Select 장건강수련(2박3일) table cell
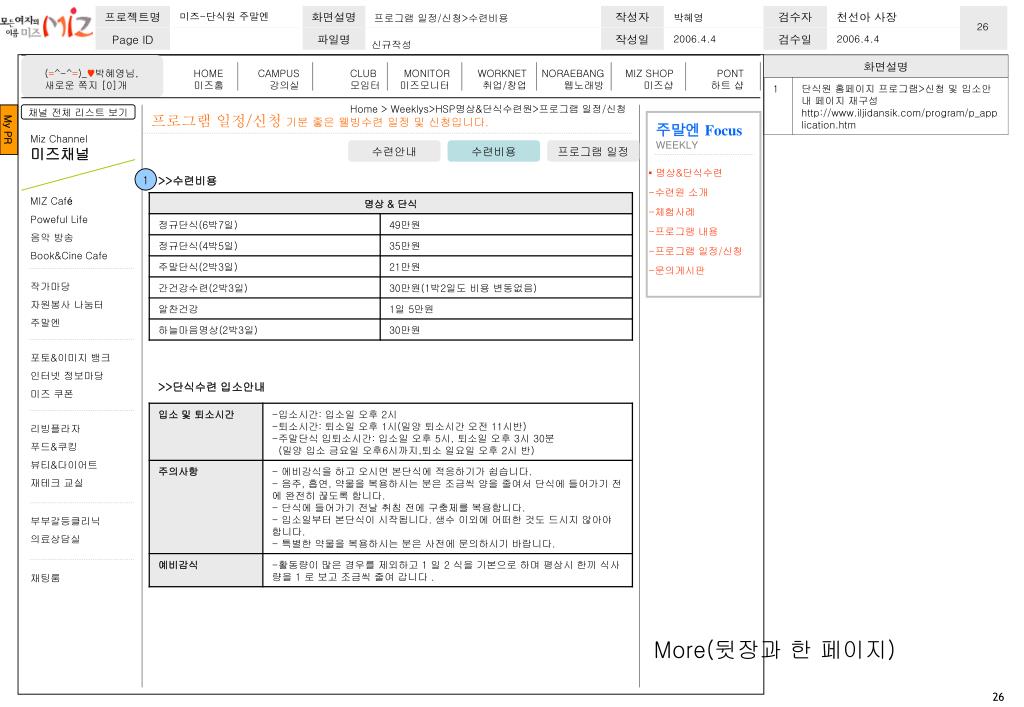Image resolution: width=1024 pixels, height=707 pixels. [264, 288]
